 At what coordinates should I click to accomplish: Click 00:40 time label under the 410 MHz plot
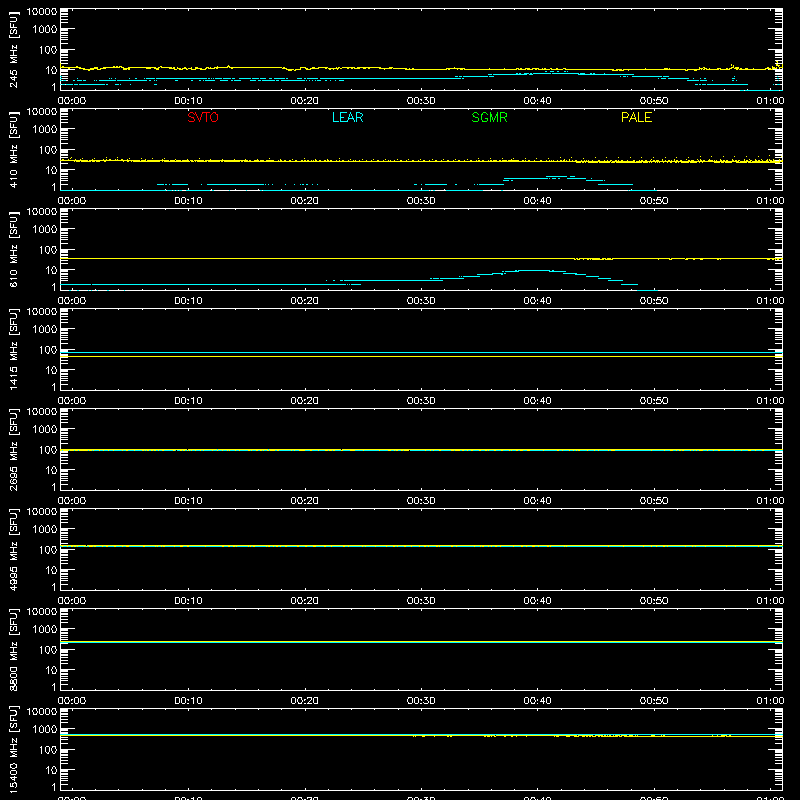click(x=537, y=201)
